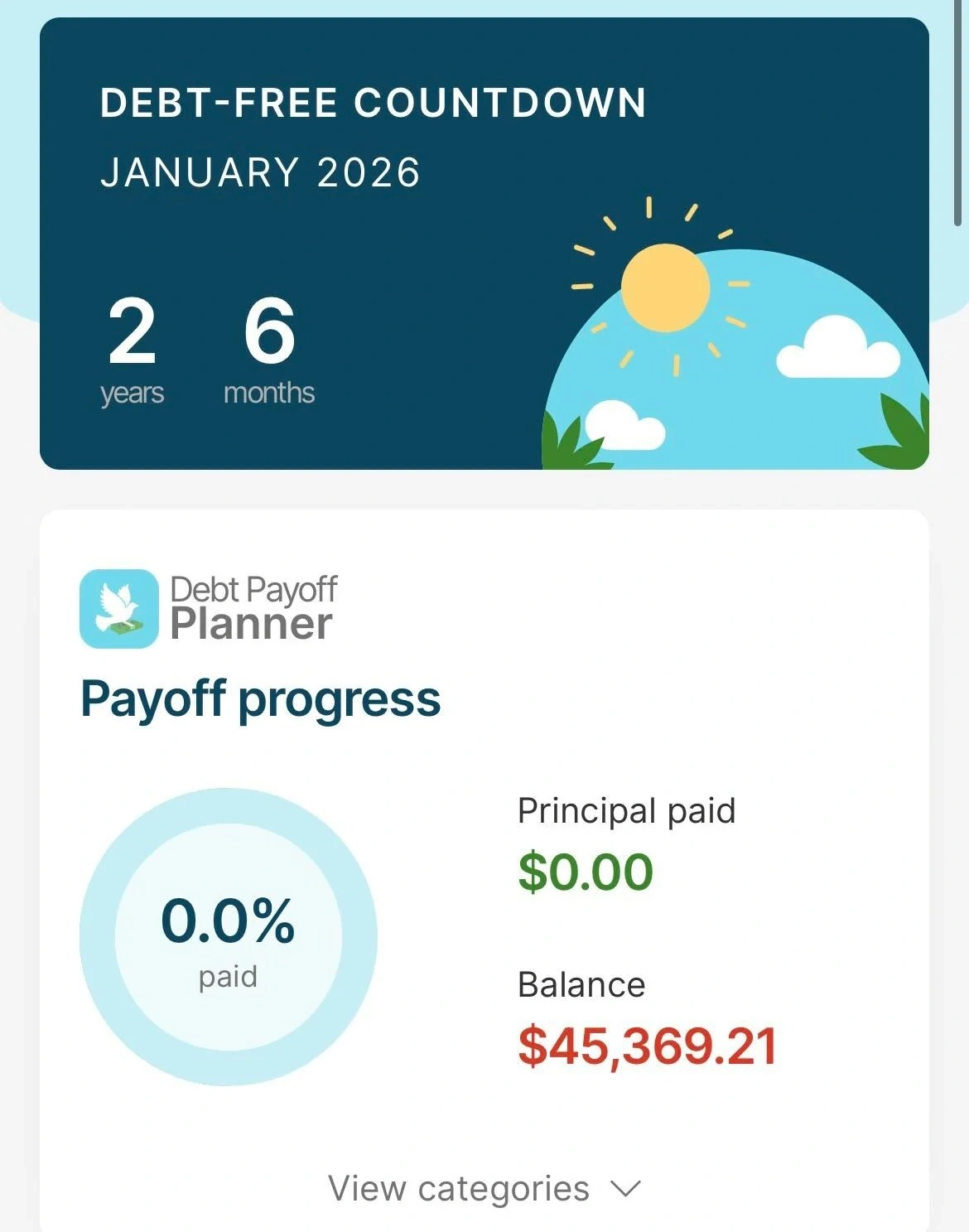This screenshot has width=969, height=1232.
Task: Tap the large white cloud illustration
Action: pyautogui.click(x=838, y=348)
